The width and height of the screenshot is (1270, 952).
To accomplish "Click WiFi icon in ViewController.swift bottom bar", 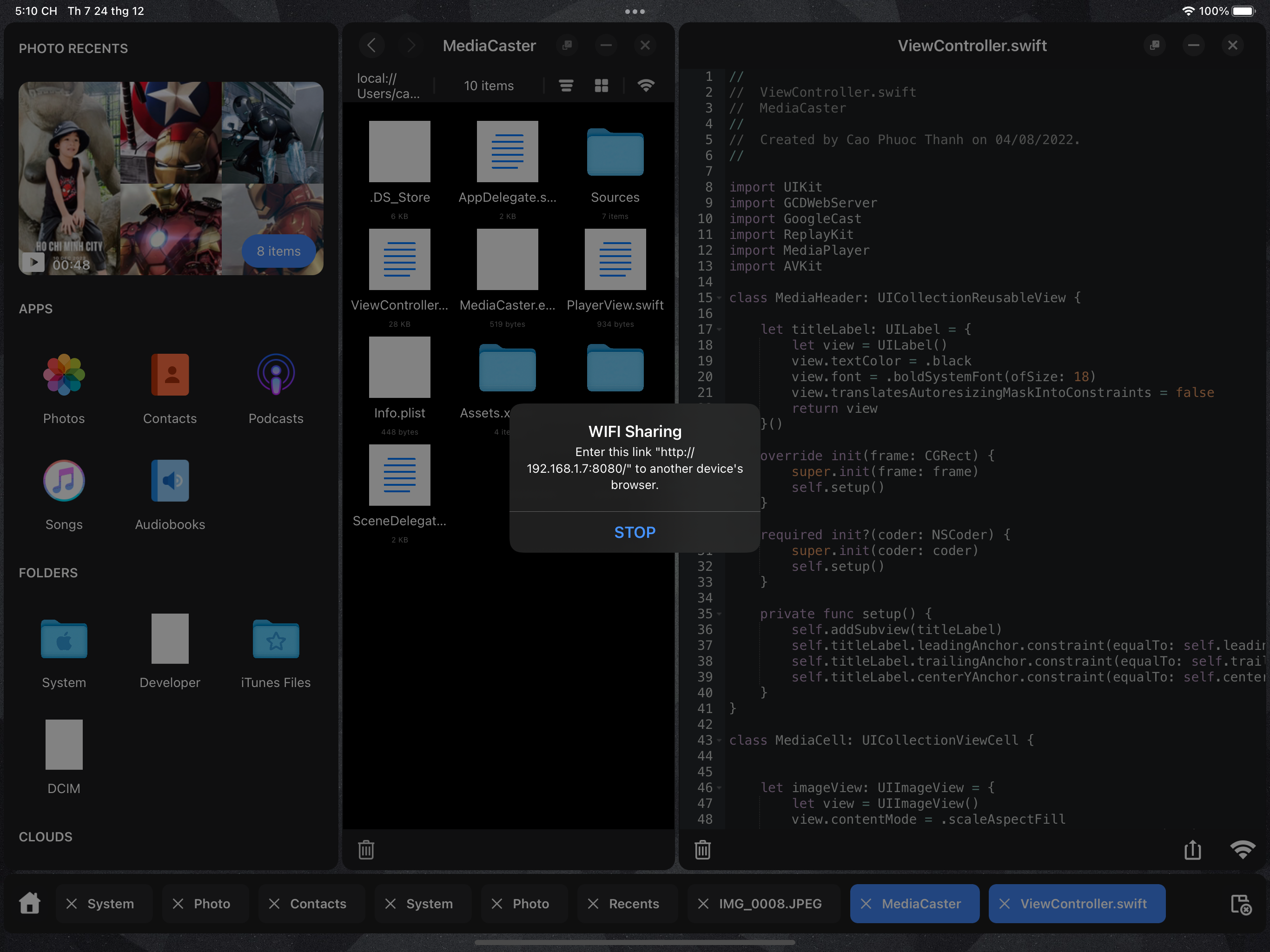I will click(1243, 849).
